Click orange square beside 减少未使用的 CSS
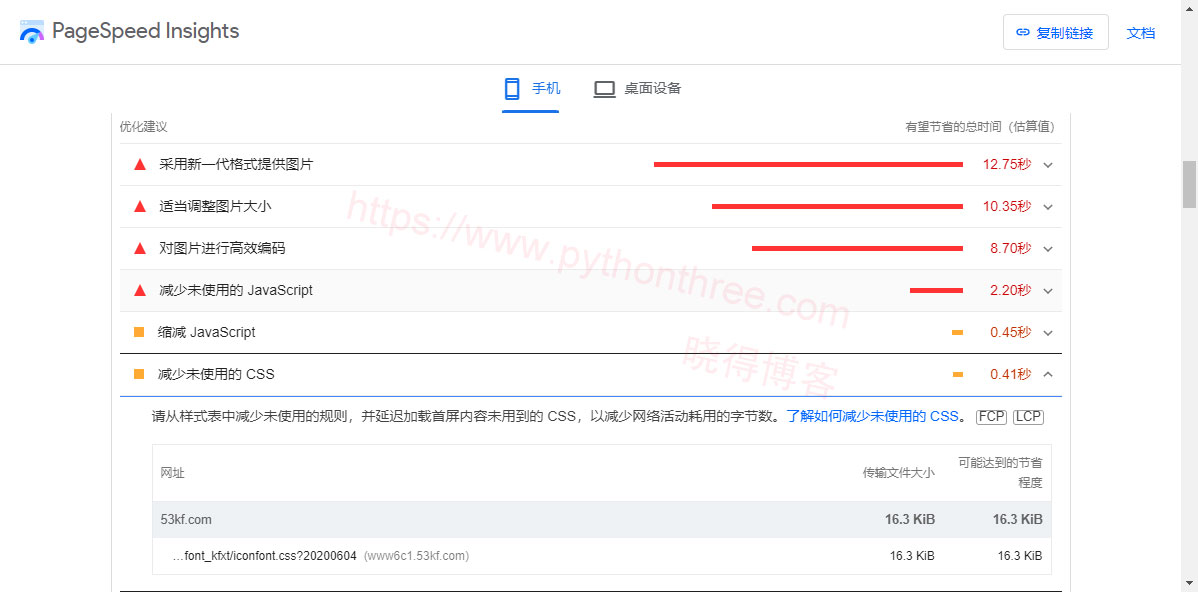This screenshot has width=1198, height=592. tap(139, 374)
